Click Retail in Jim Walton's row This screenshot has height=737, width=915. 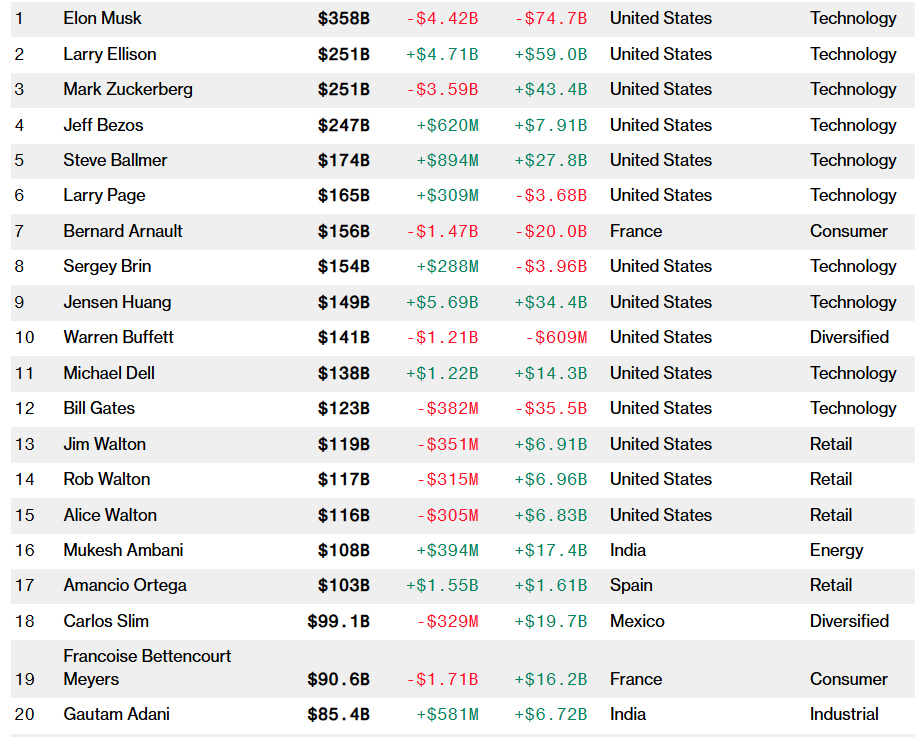point(831,444)
